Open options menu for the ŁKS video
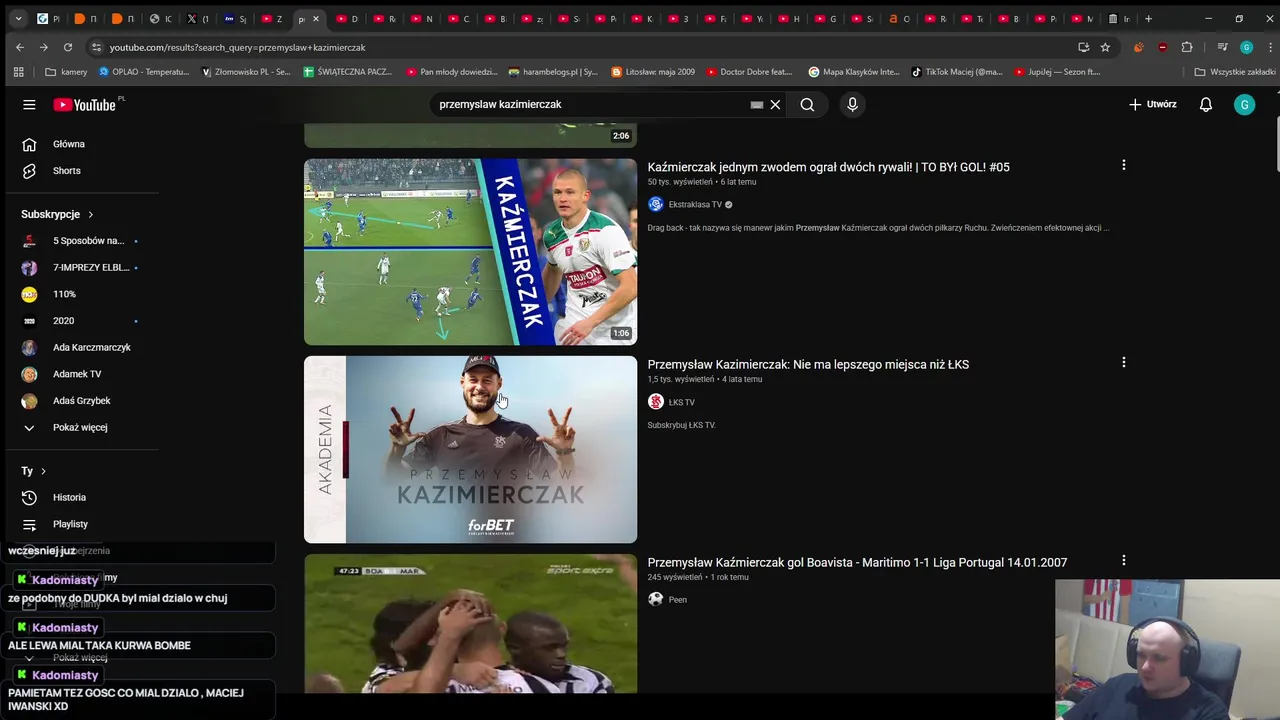This screenshot has width=1280, height=720. coord(1123,362)
